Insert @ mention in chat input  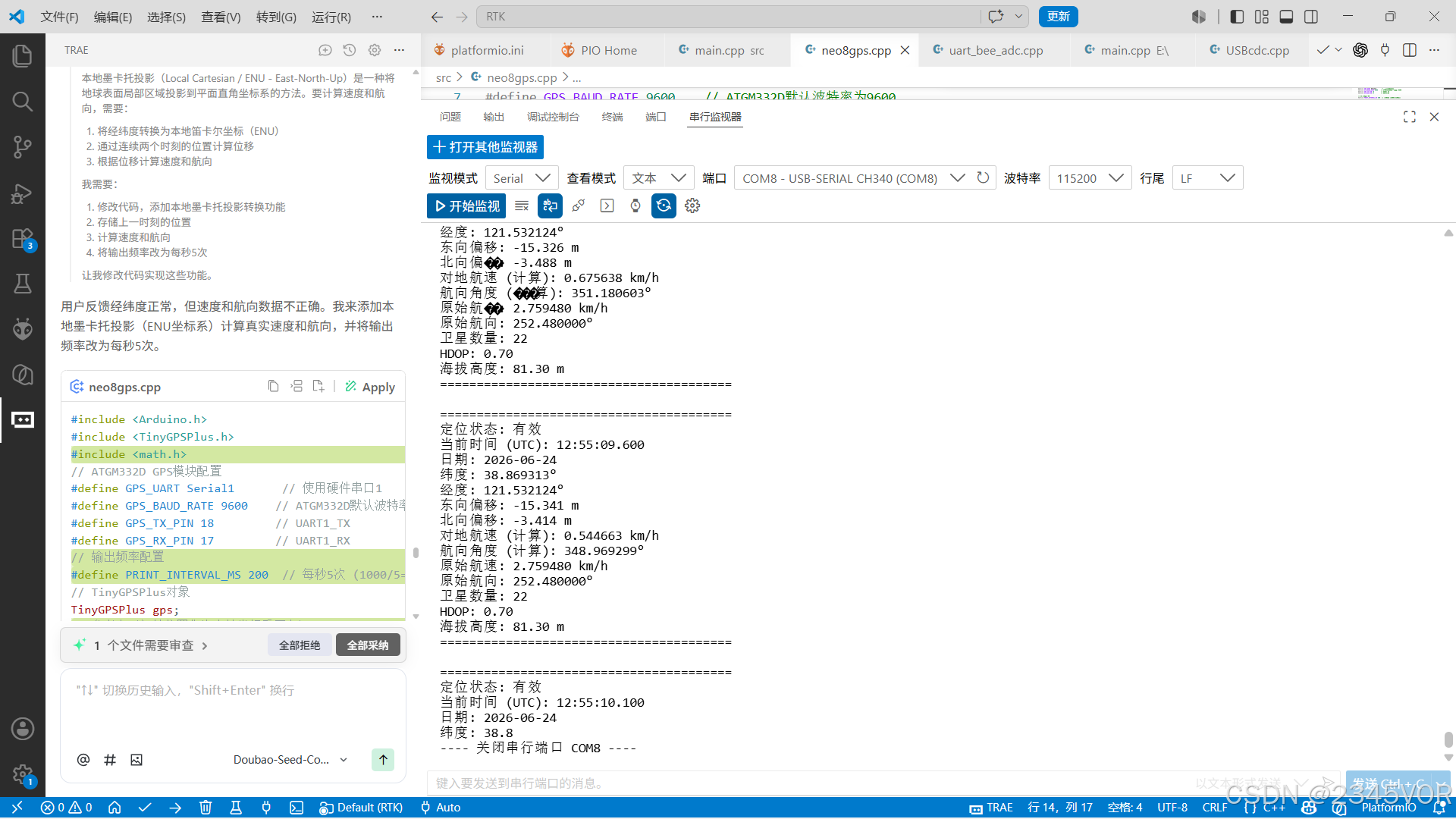tap(83, 760)
